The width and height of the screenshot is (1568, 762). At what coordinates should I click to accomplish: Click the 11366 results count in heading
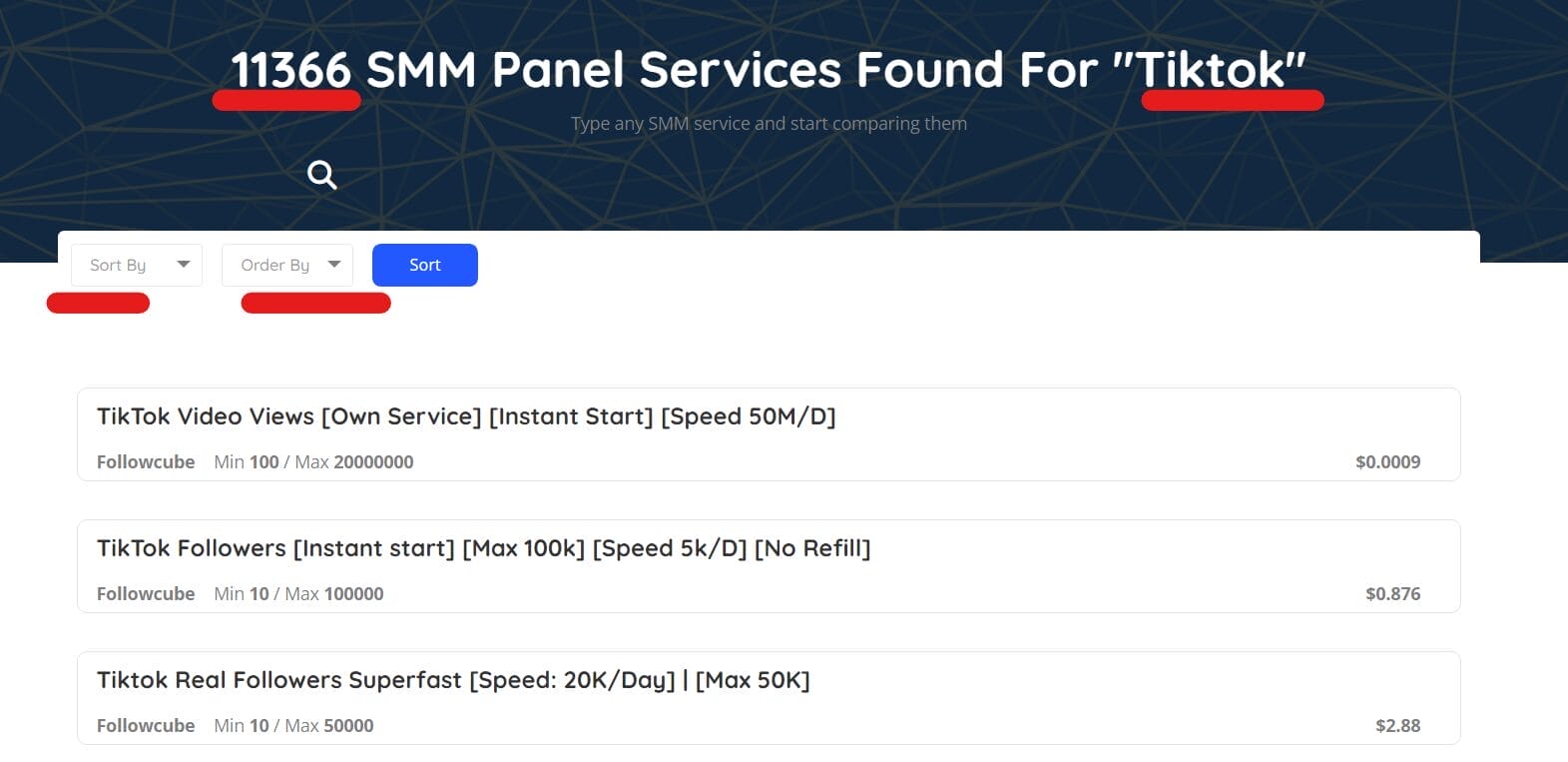[x=290, y=70]
